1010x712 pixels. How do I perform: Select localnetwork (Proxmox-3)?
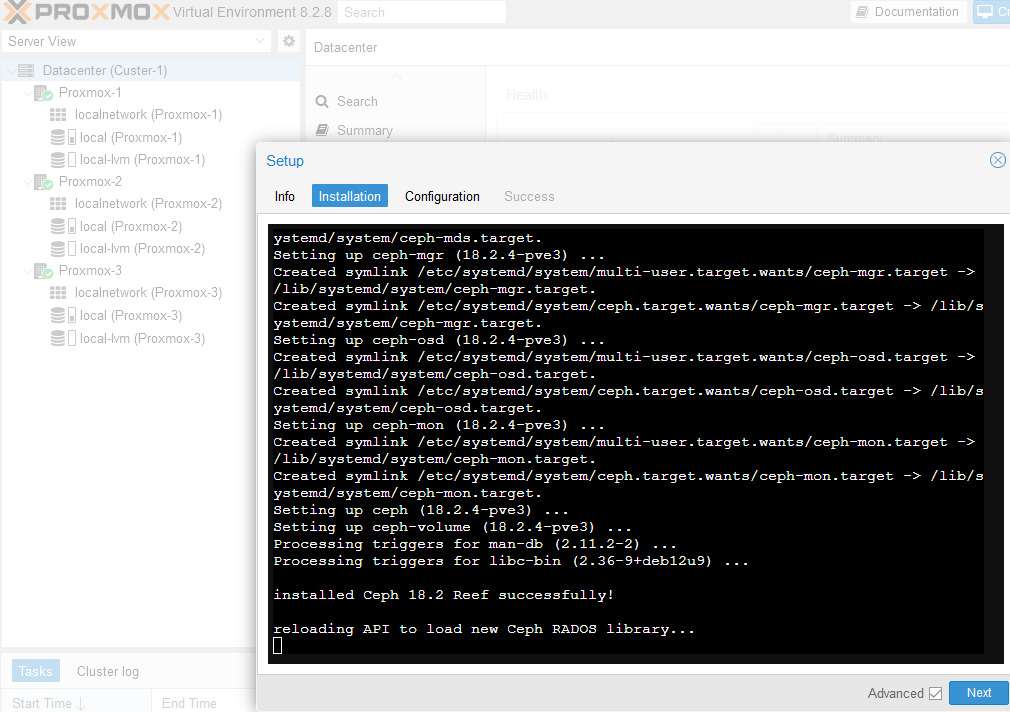click(148, 293)
